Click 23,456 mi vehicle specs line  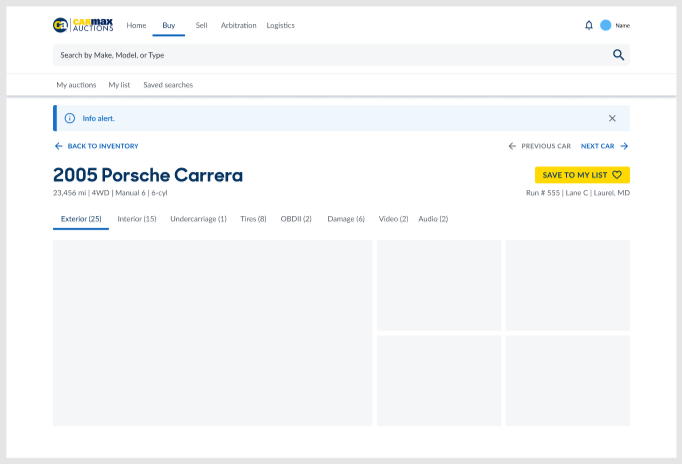point(110,193)
